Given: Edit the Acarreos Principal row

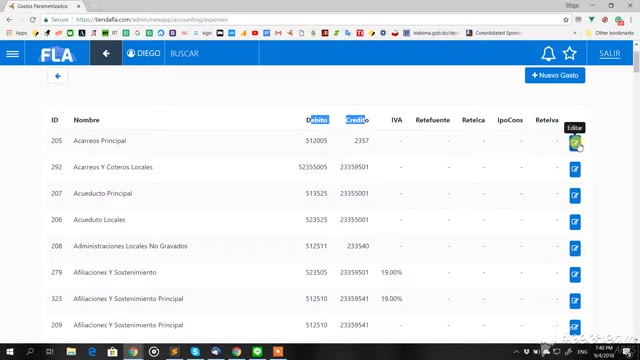Looking at the screenshot, I should [575, 143].
